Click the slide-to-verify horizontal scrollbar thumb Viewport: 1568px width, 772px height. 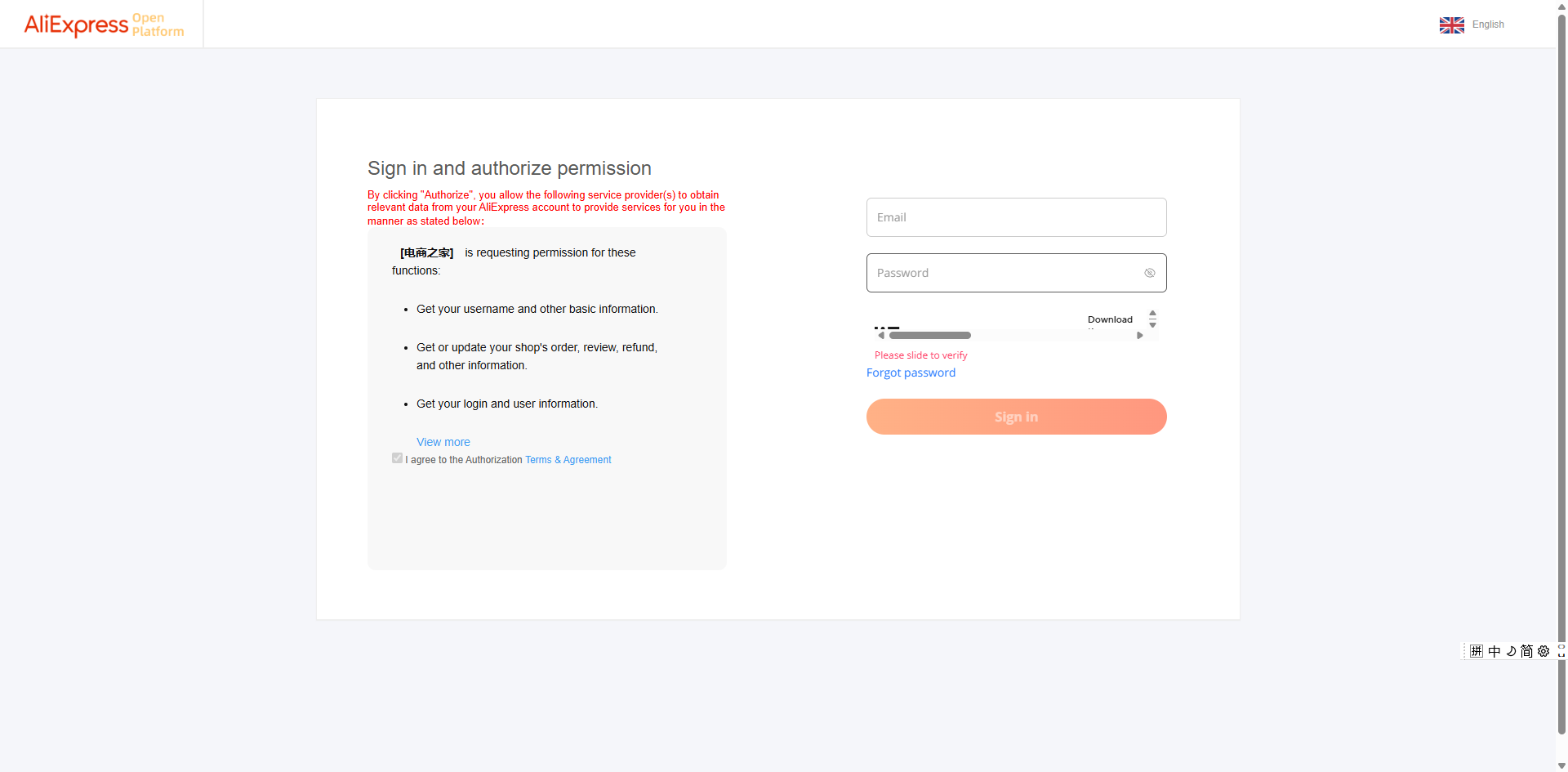[x=929, y=336]
